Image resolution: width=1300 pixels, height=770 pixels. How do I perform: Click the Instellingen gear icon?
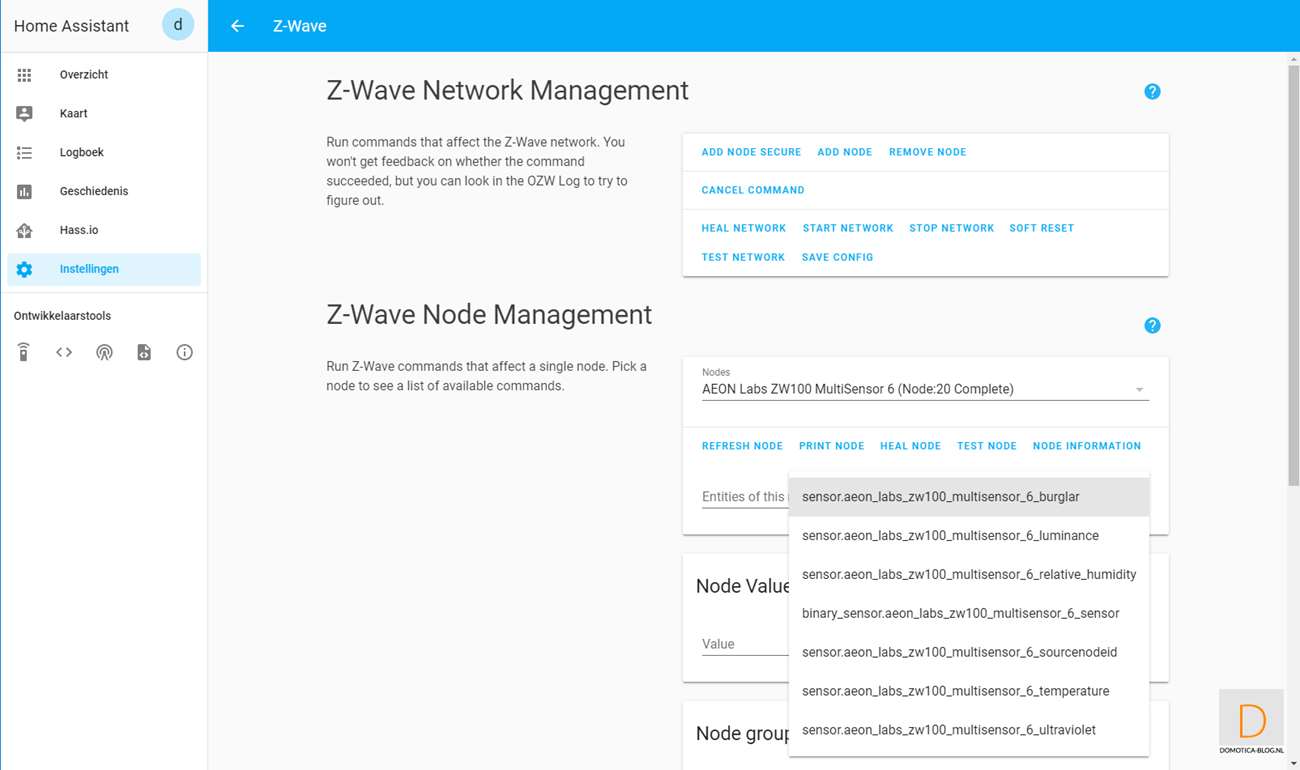(24, 269)
